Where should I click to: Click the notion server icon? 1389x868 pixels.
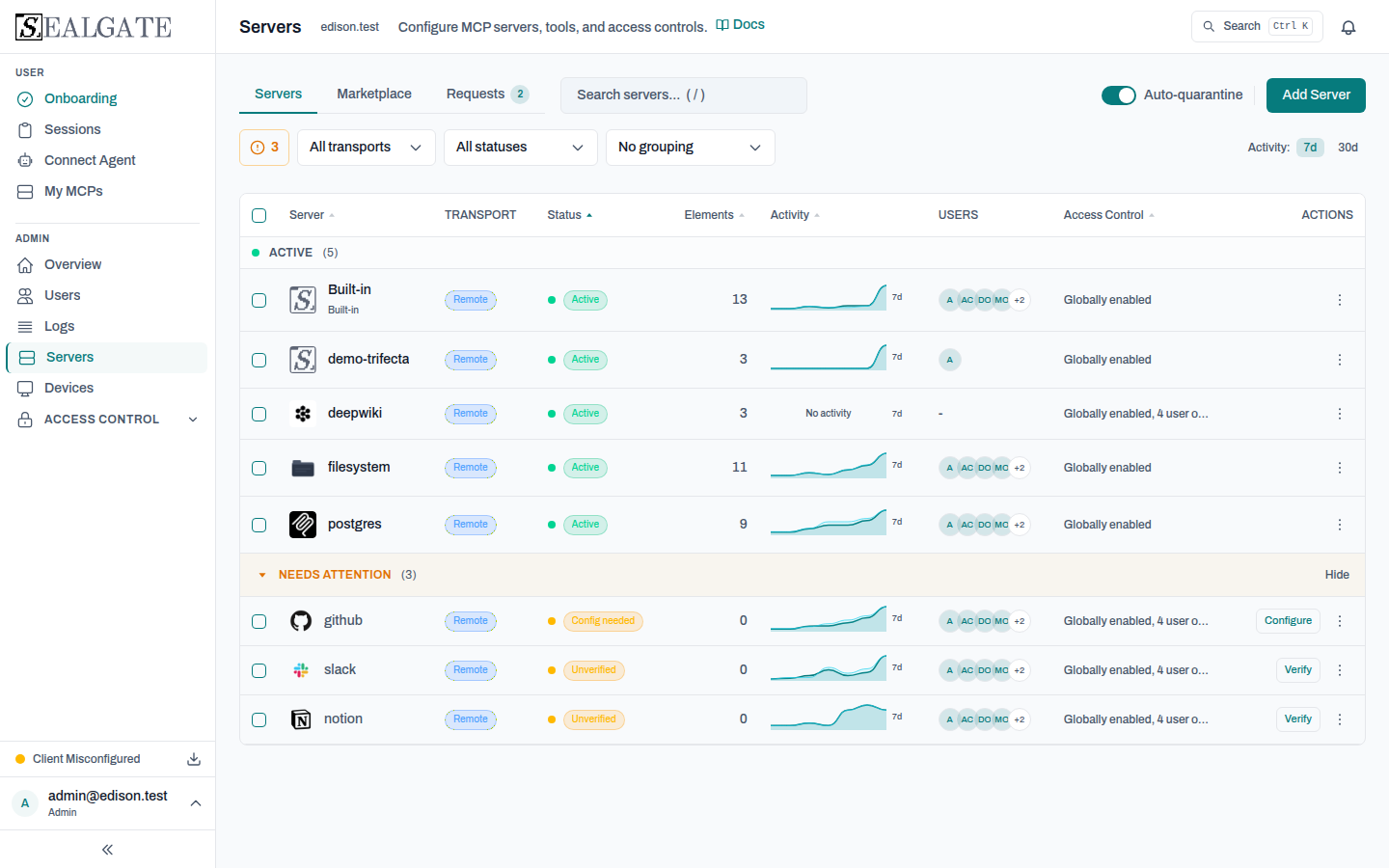click(x=301, y=719)
